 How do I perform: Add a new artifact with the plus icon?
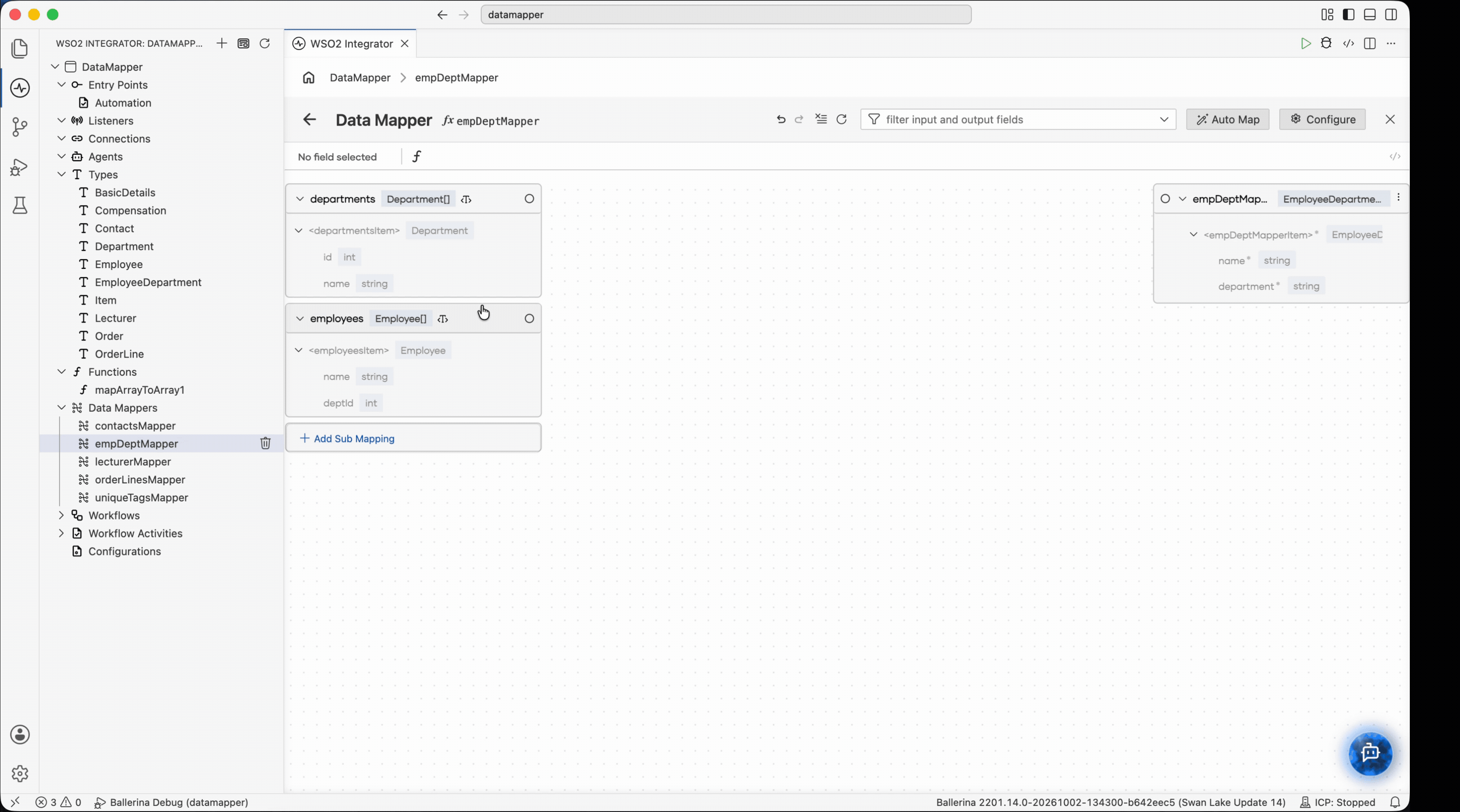pyautogui.click(x=222, y=44)
